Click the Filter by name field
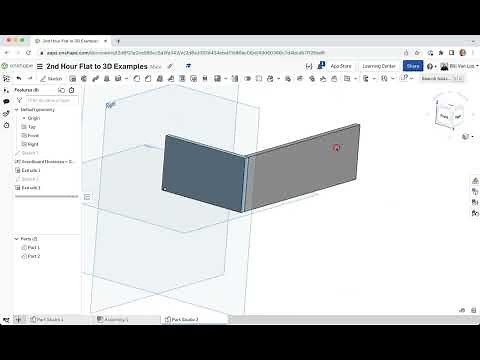 (52, 100)
